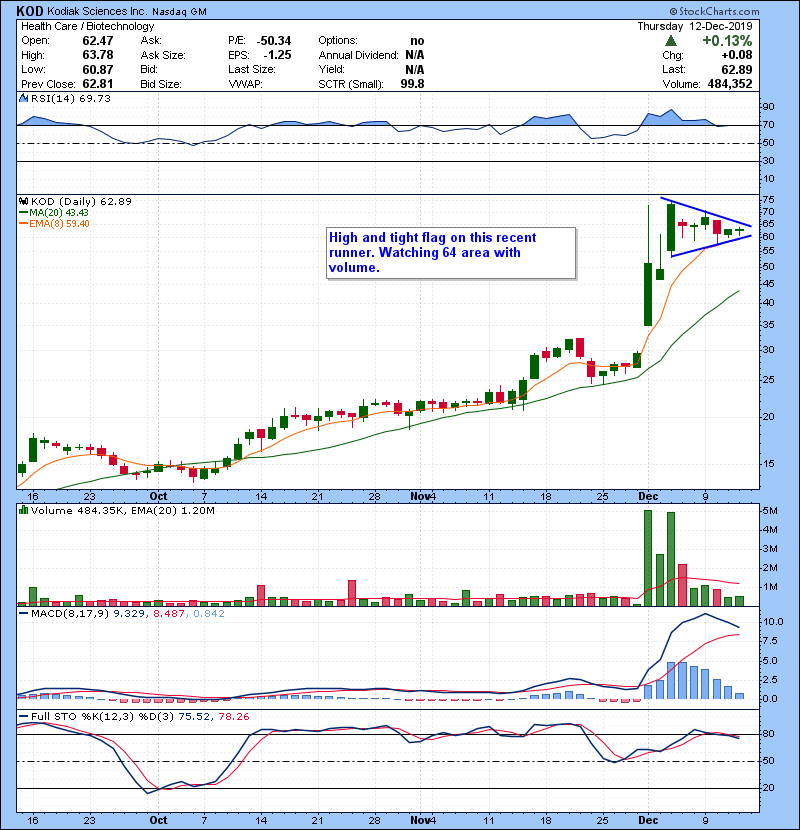
Task: Click the Prev Close value '62.81'
Action: tap(97, 84)
